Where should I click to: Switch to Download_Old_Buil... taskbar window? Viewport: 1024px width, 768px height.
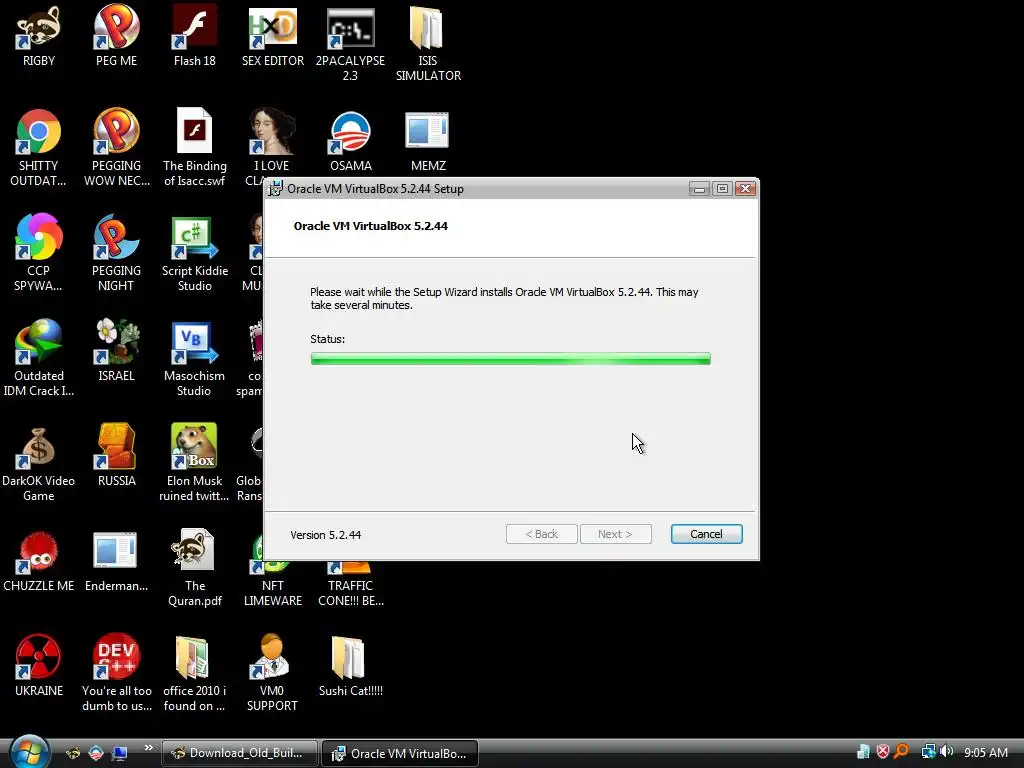click(240, 753)
